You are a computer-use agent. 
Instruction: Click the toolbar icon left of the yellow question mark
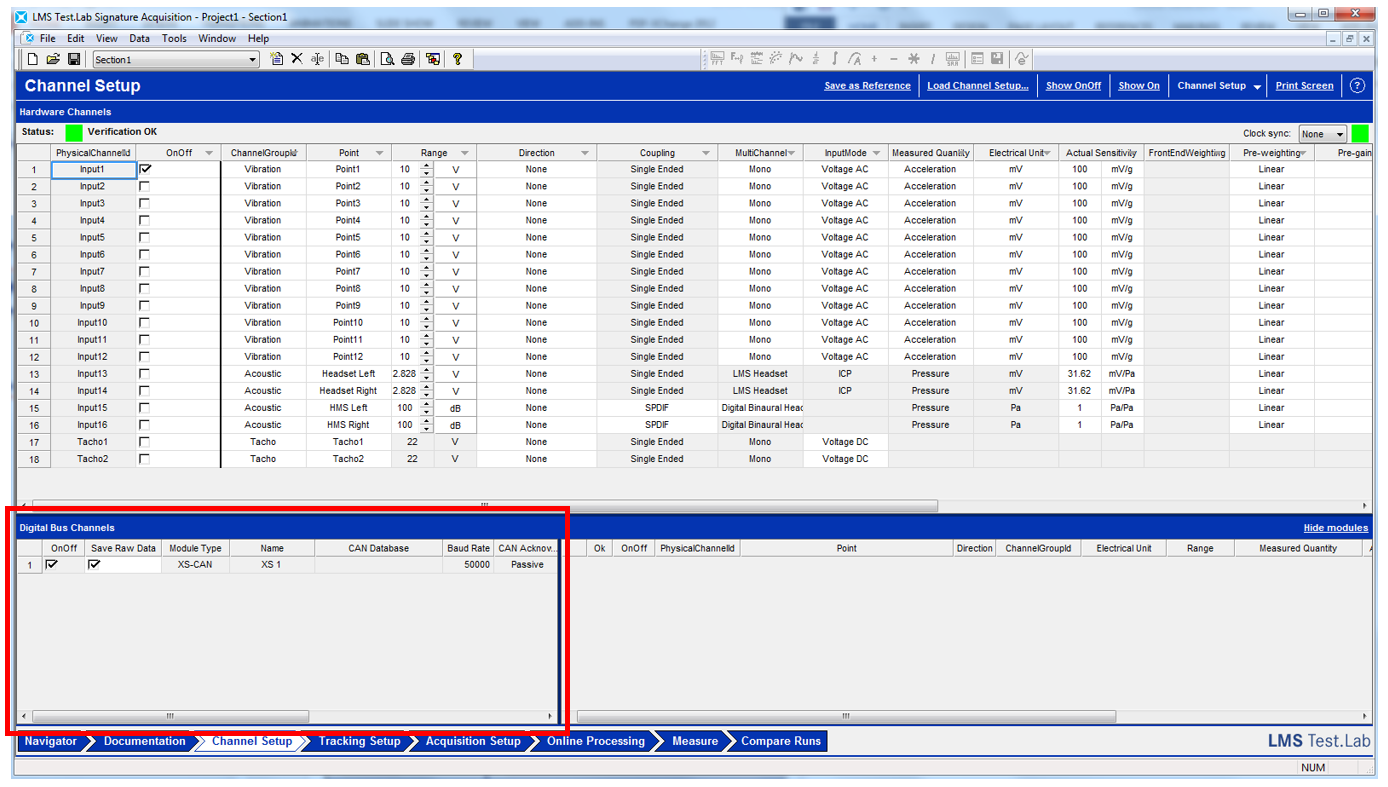[x=433, y=59]
